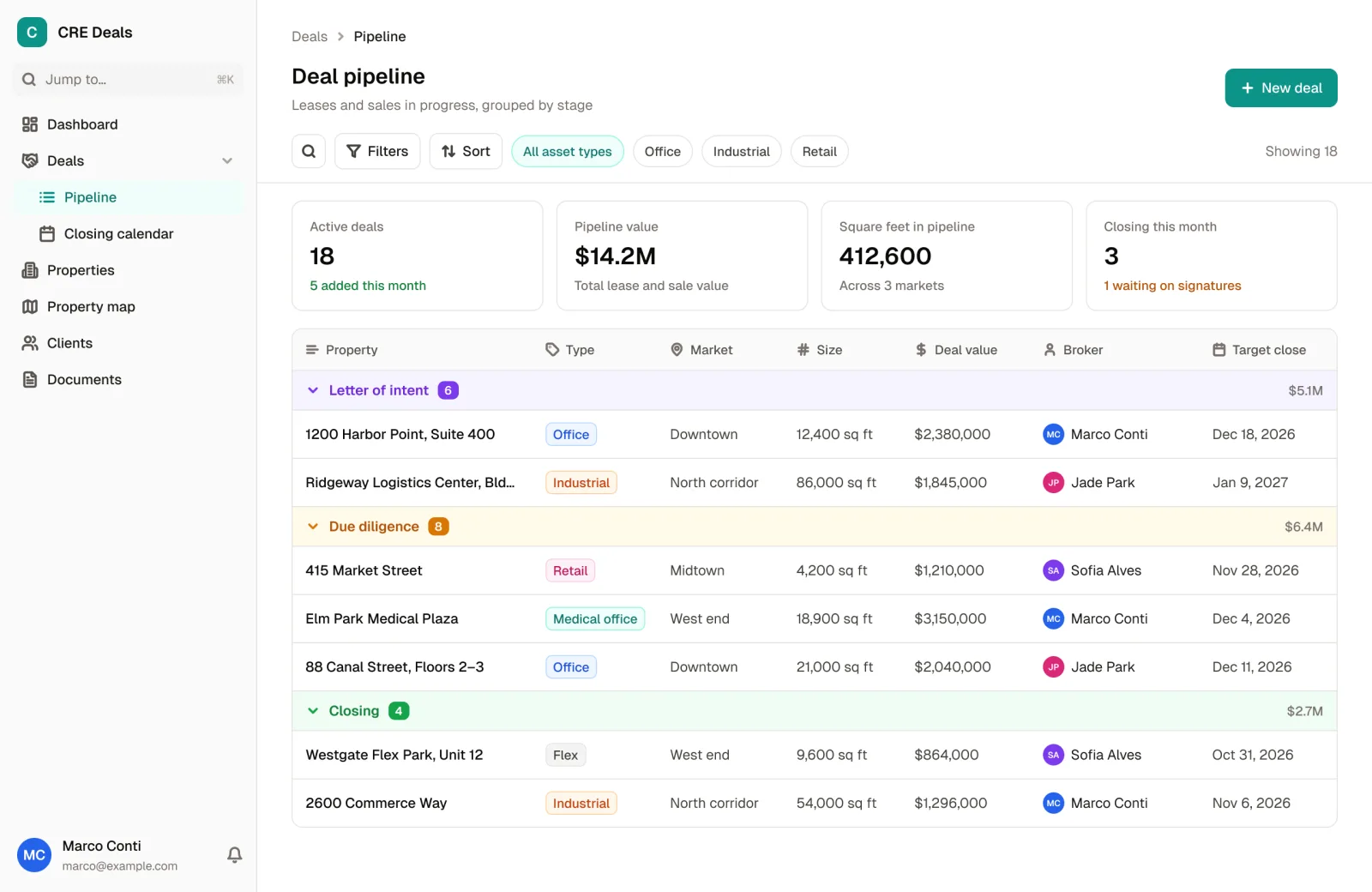1372x892 pixels.
Task: Click the Pipeline list icon
Action: [47, 197]
